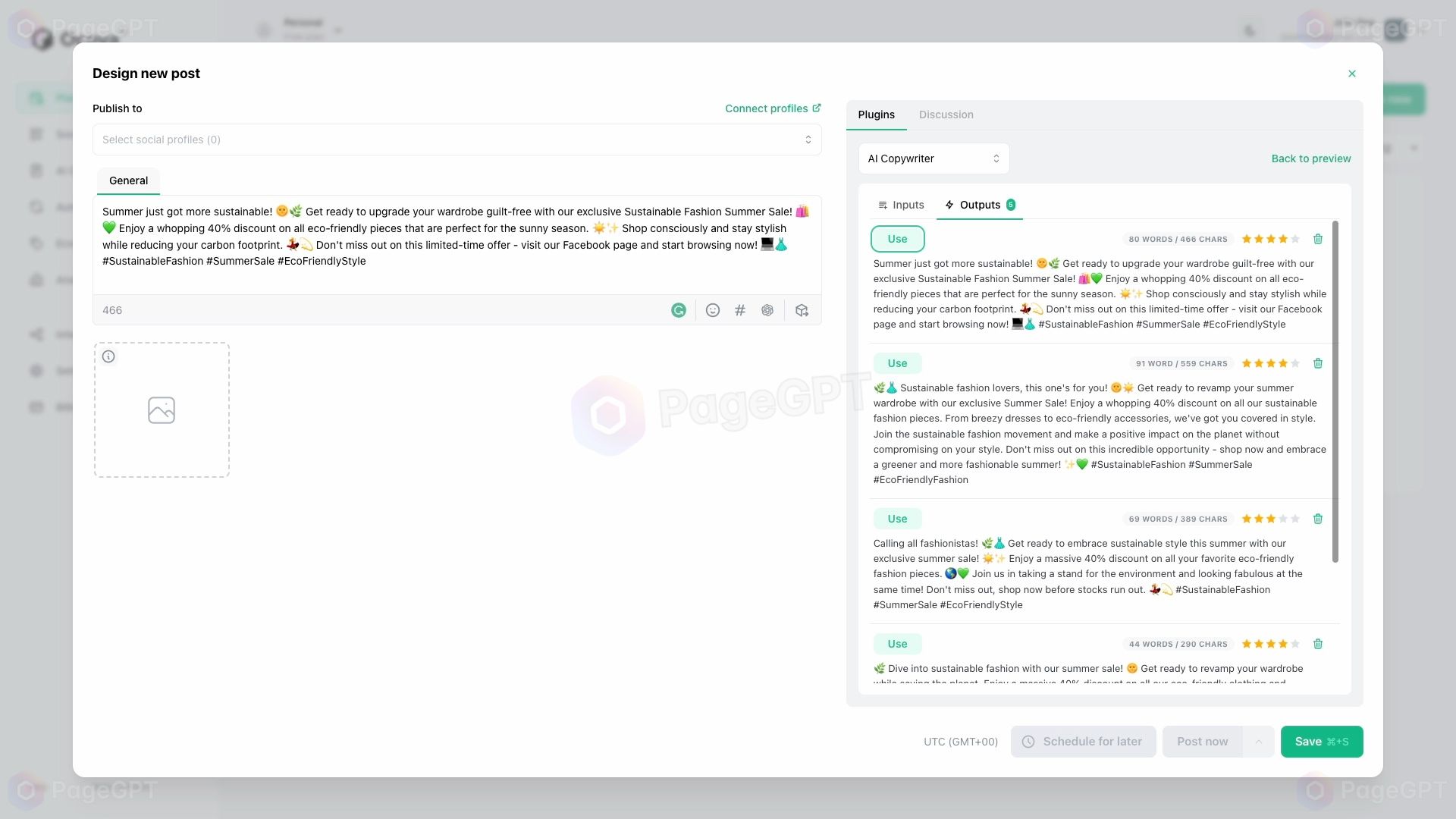
Task: Click the settings gear icon in post editor
Action: 768,310
